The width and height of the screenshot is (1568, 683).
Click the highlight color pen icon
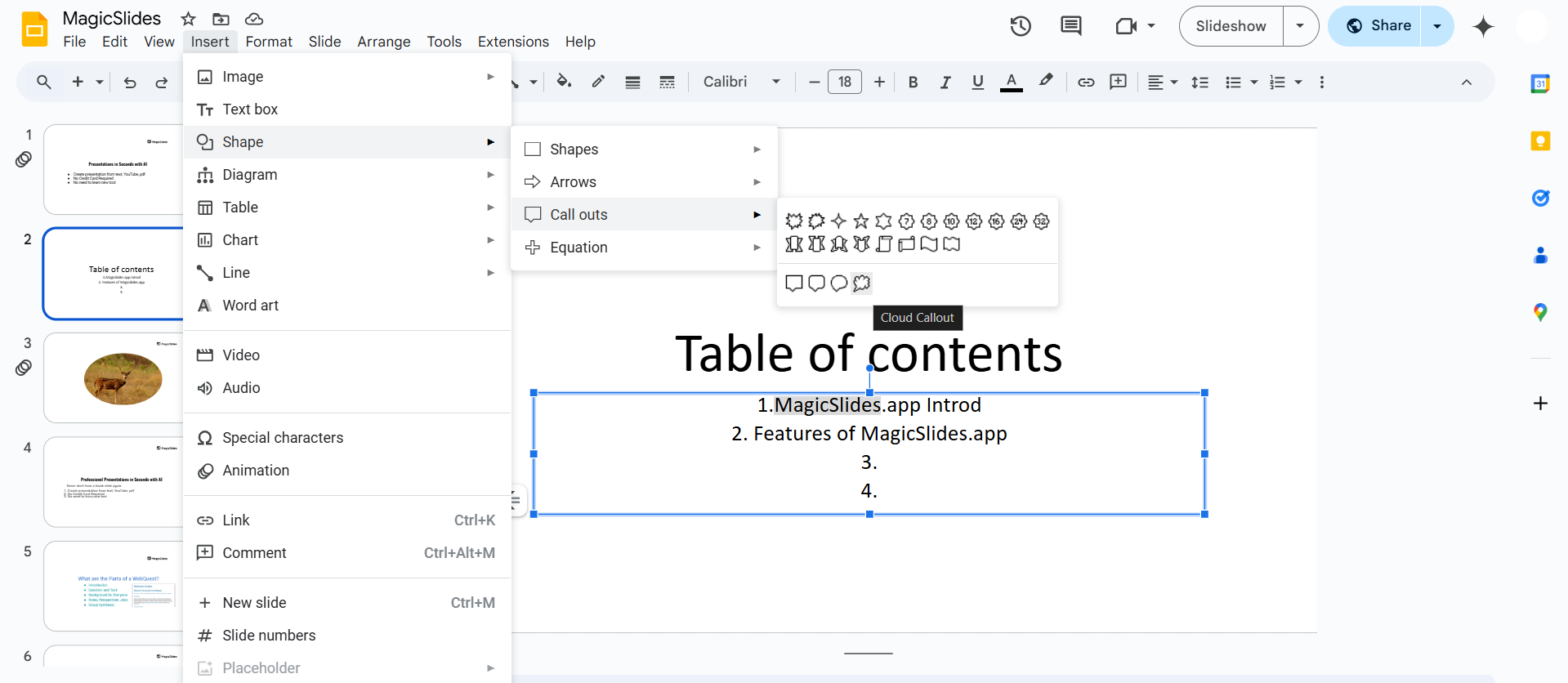(x=1046, y=82)
